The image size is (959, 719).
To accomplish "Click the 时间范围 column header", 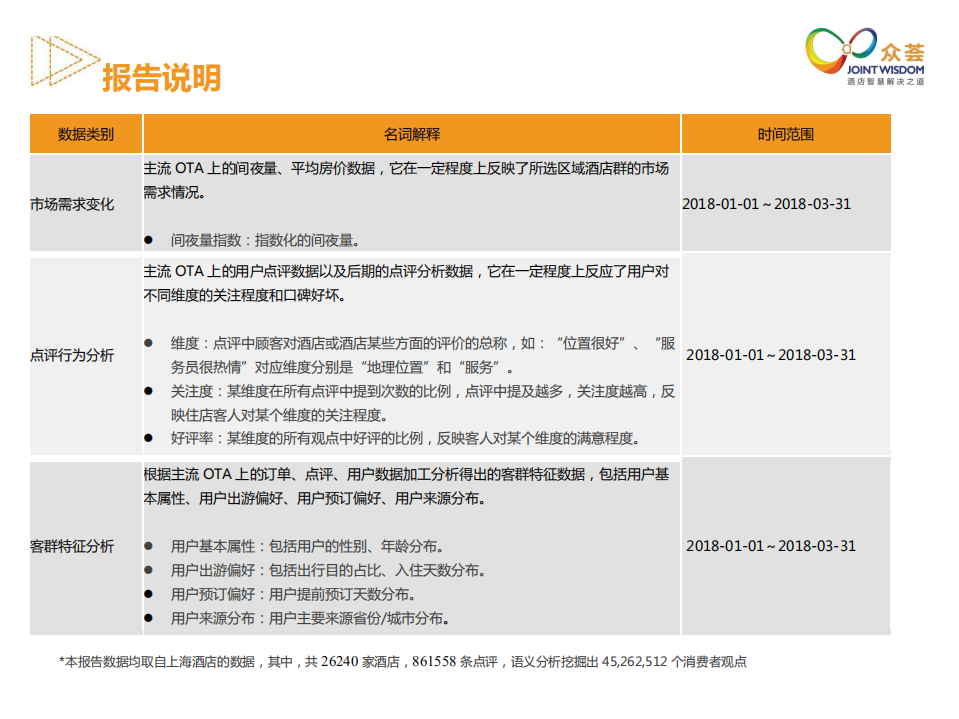I will (x=786, y=131).
